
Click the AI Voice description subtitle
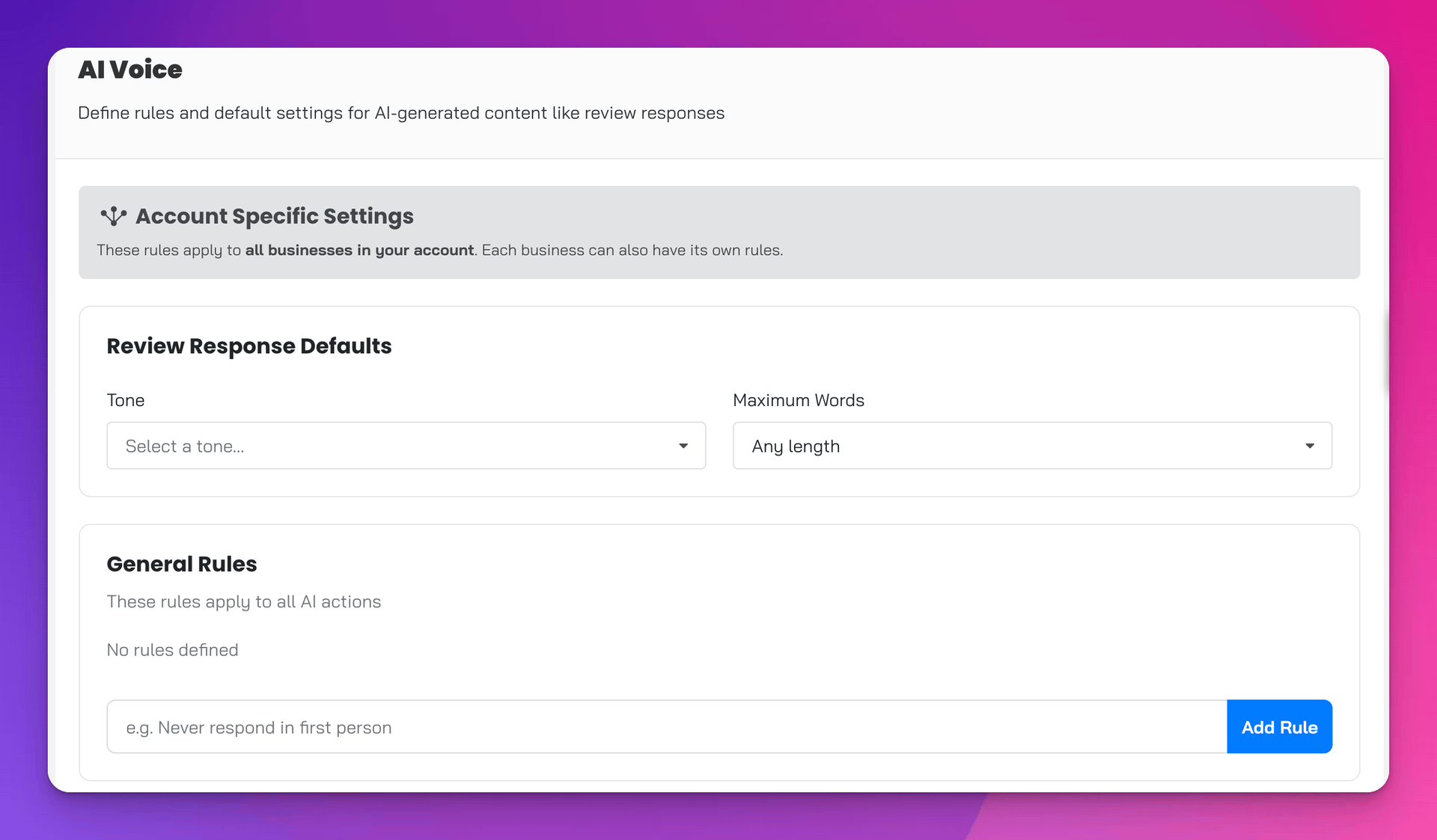[x=400, y=113]
